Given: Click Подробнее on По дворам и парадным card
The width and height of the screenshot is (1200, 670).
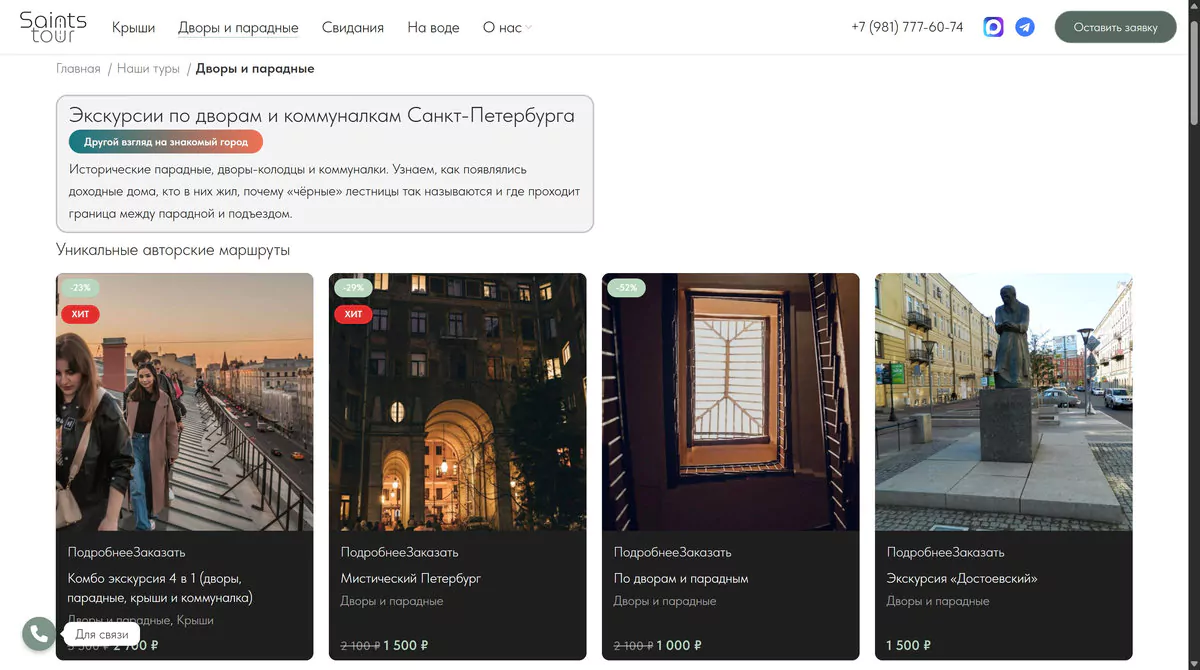Looking at the screenshot, I should (646, 552).
